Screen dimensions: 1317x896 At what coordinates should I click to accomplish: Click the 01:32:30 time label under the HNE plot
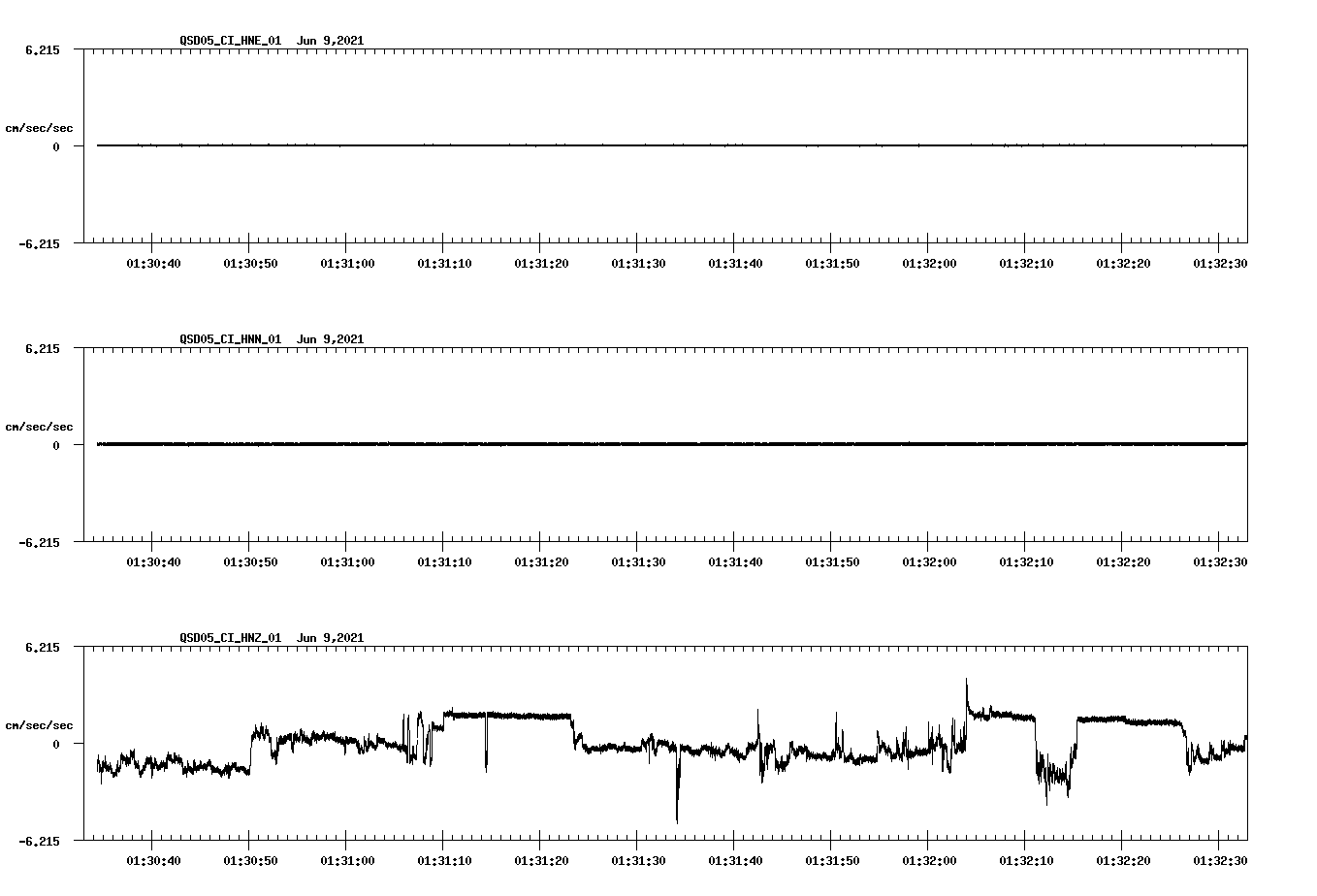tap(1220, 264)
